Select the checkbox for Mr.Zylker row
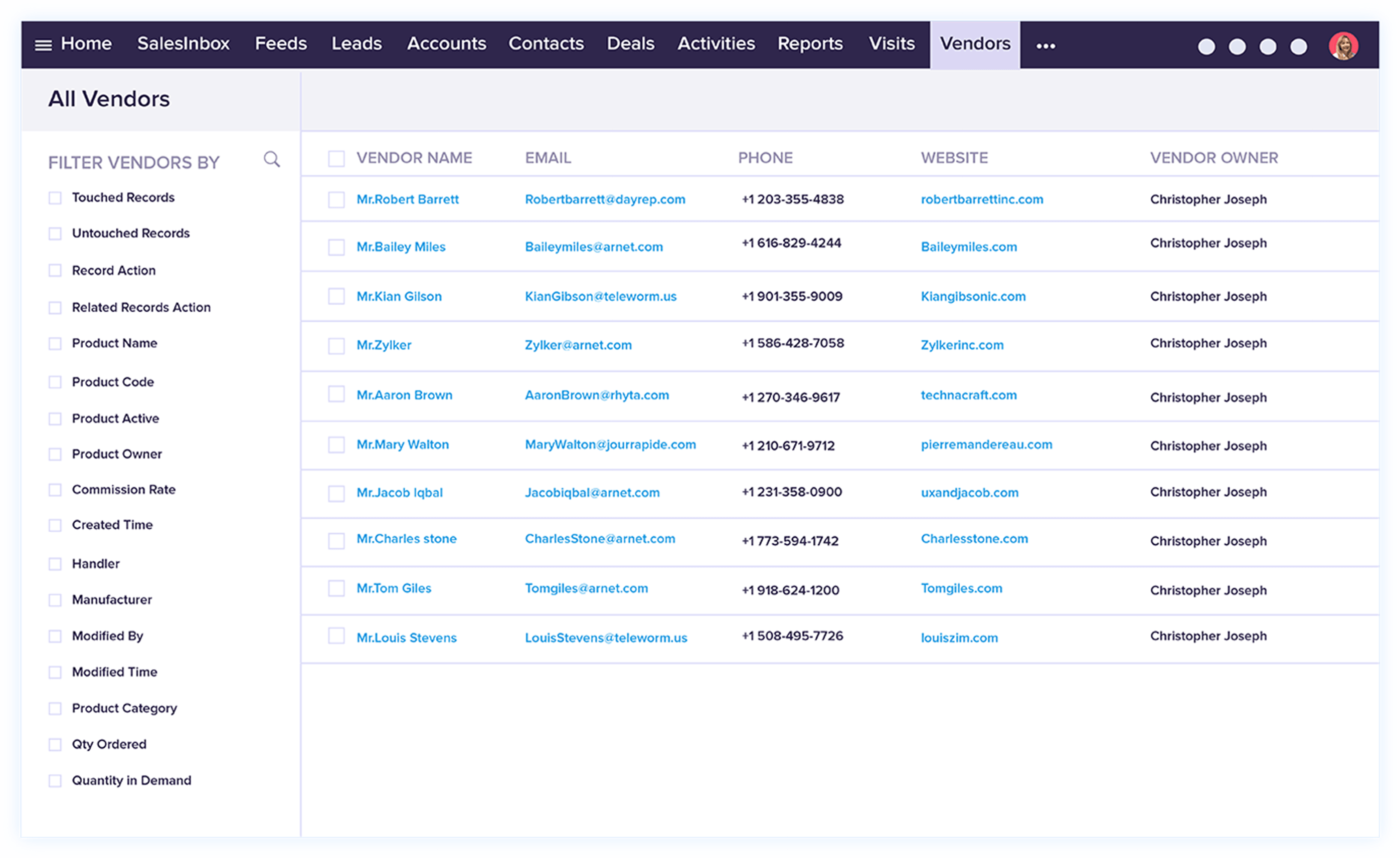 click(x=336, y=346)
